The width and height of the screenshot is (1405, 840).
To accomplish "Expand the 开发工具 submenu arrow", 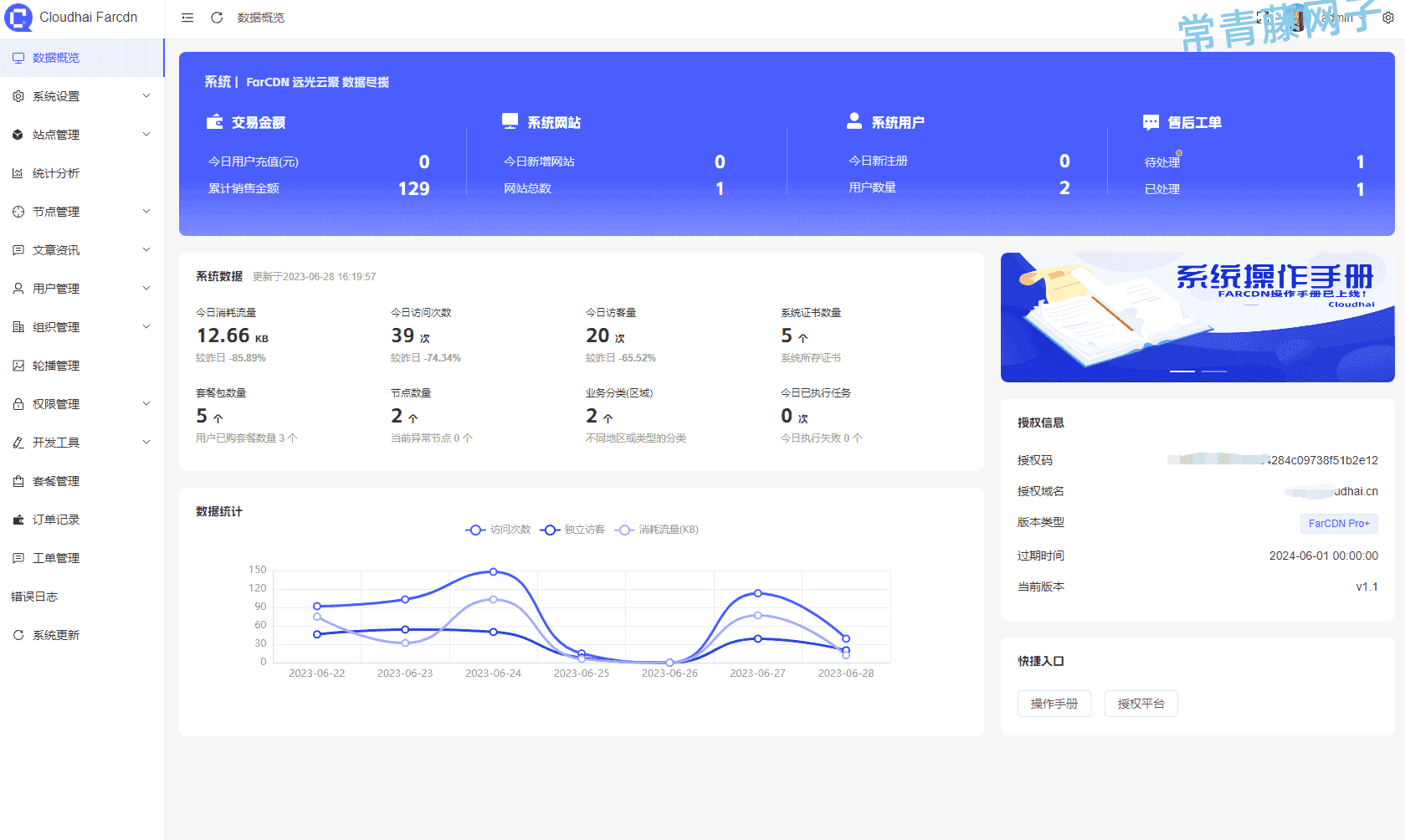I will tap(146, 443).
